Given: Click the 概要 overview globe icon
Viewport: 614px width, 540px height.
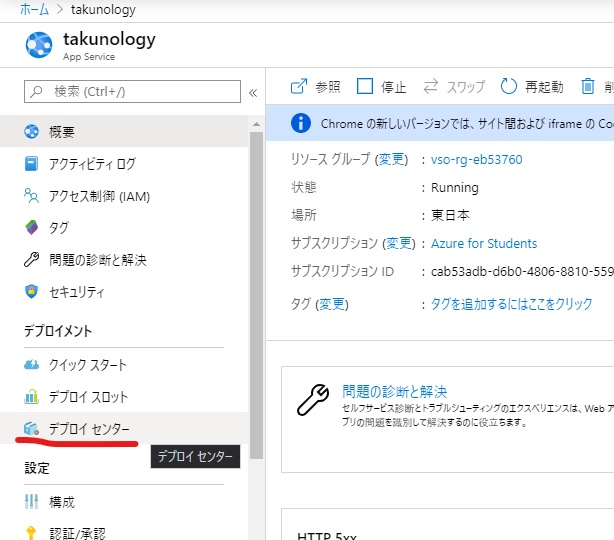Looking at the screenshot, I should (x=31, y=131).
